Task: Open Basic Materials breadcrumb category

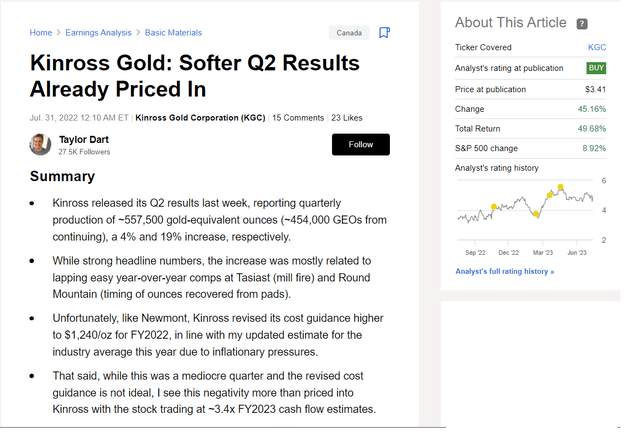Action: point(175,32)
